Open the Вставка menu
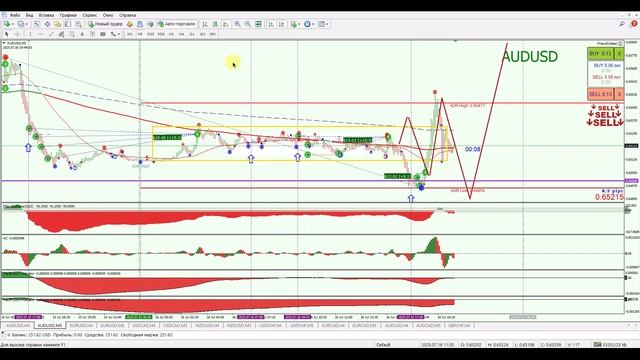Image resolution: width=640 pixels, height=360 pixels. 46,15
